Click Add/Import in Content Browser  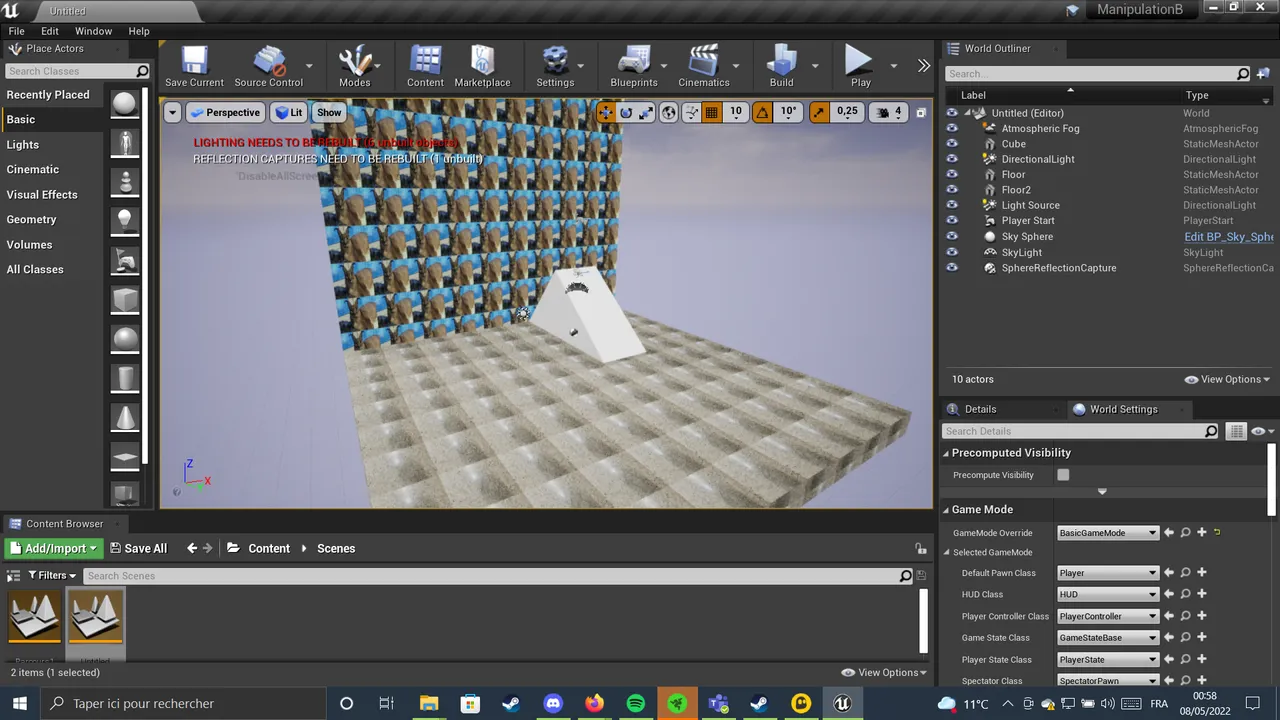click(53, 548)
